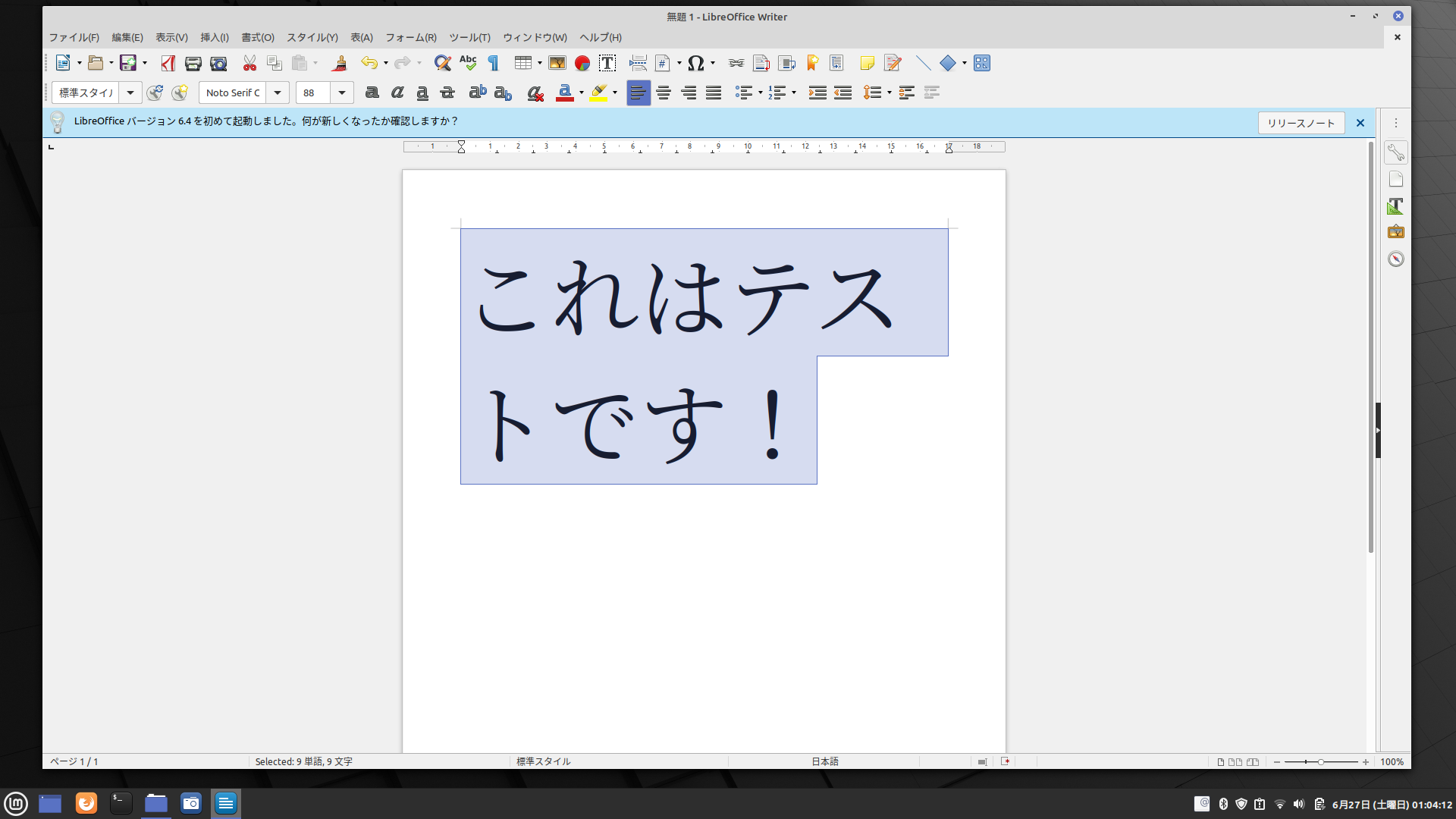Select the Insert line tool

pyautogui.click(x=923, y=63)
